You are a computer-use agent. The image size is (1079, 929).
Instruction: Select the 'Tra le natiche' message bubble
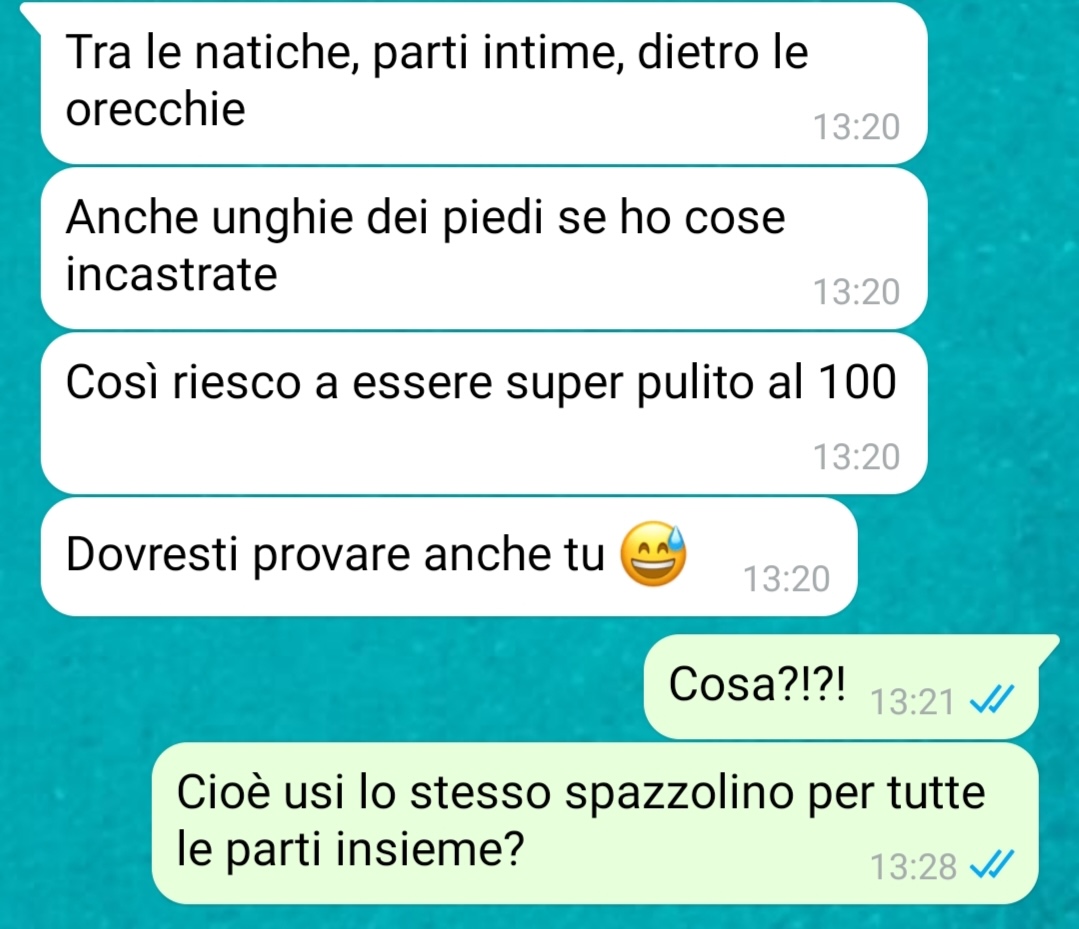[x=484, y=83]
